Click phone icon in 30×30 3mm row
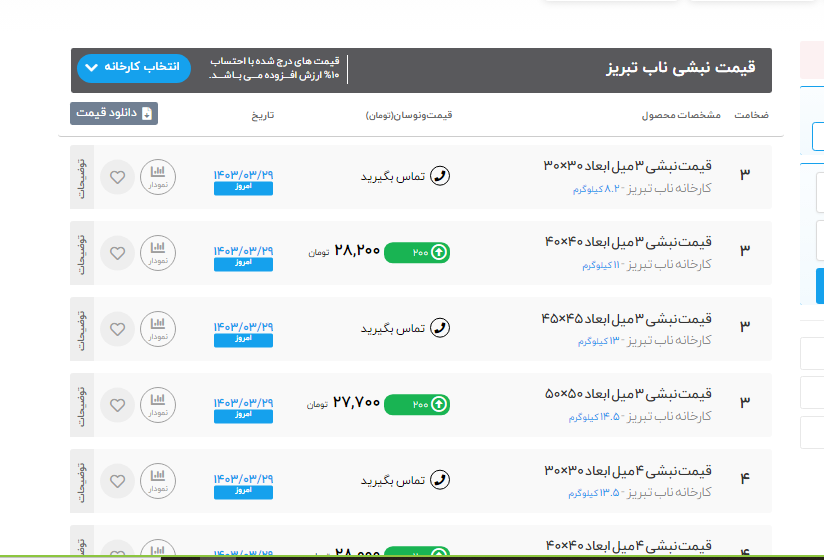This screenshot has width=824, height=560. (439, 177)
